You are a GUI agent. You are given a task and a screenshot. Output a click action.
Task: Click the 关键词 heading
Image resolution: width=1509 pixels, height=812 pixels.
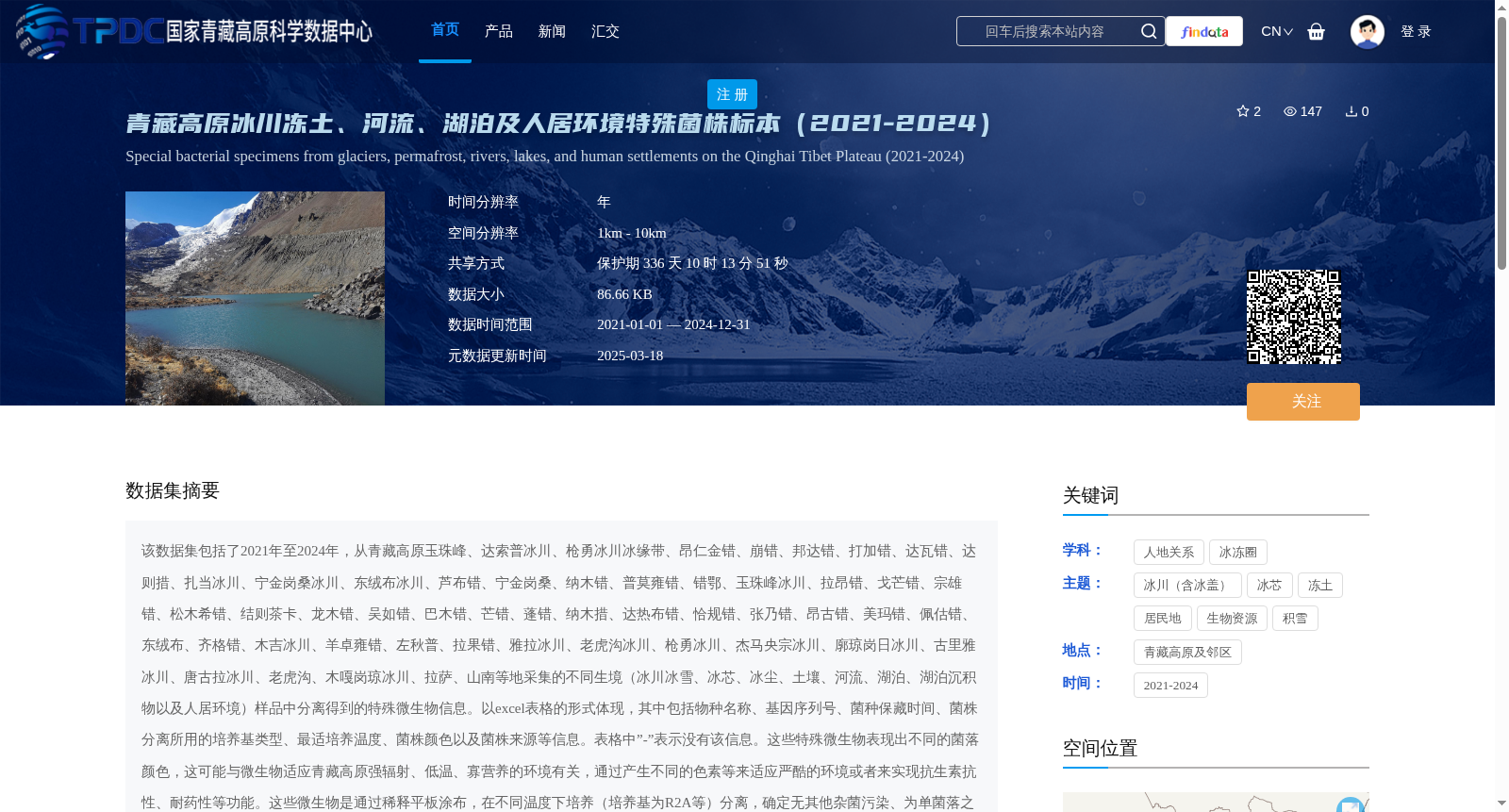(1090, 495)
